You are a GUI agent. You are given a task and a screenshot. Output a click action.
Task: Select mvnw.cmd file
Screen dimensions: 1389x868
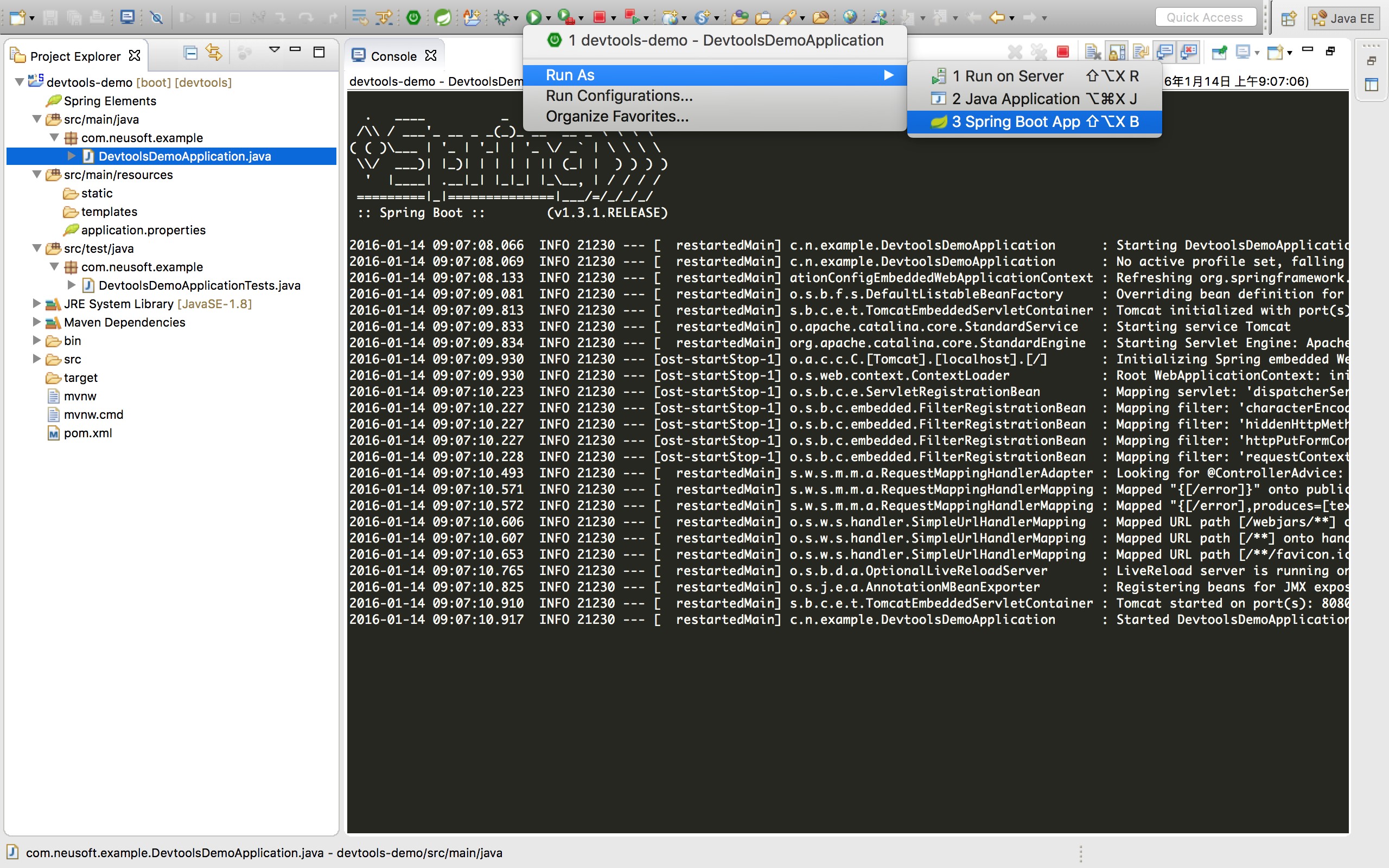click(x=85, y=414)
